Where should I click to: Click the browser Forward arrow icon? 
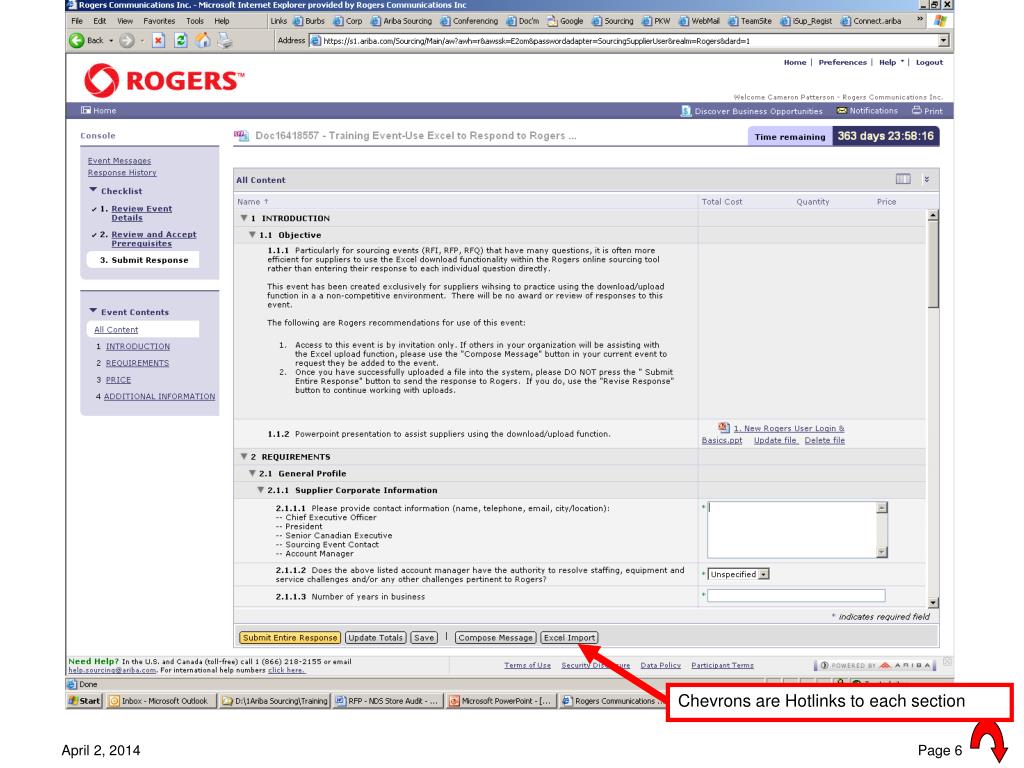[x=127, y=40]
